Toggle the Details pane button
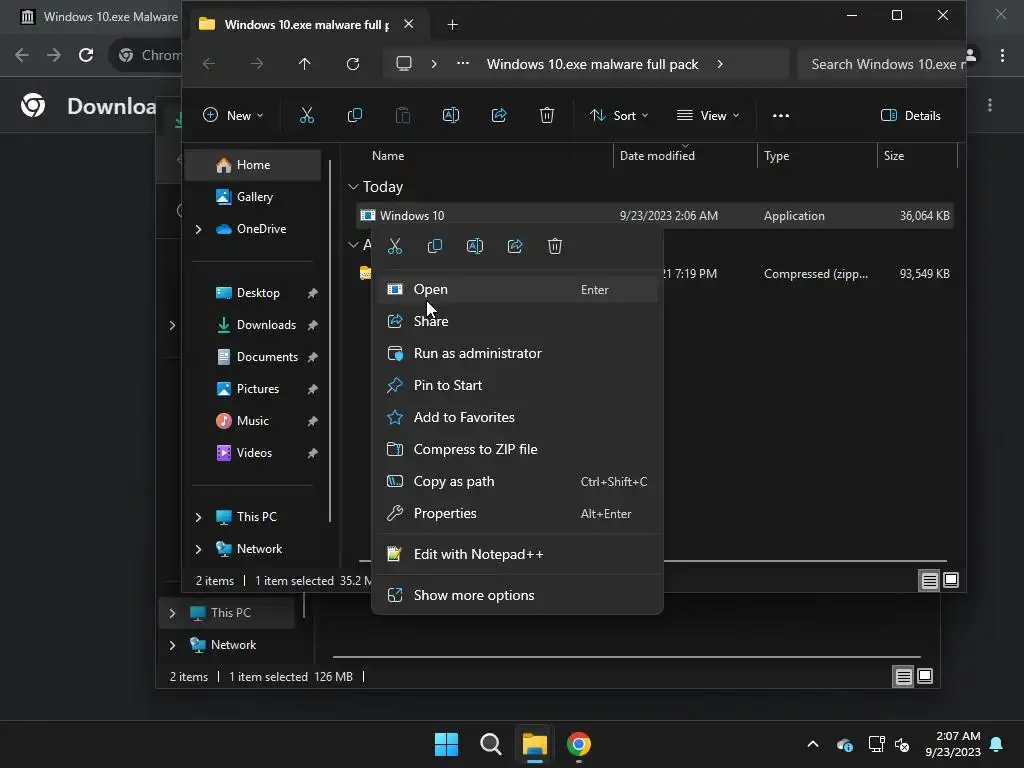 click(910, 116)
